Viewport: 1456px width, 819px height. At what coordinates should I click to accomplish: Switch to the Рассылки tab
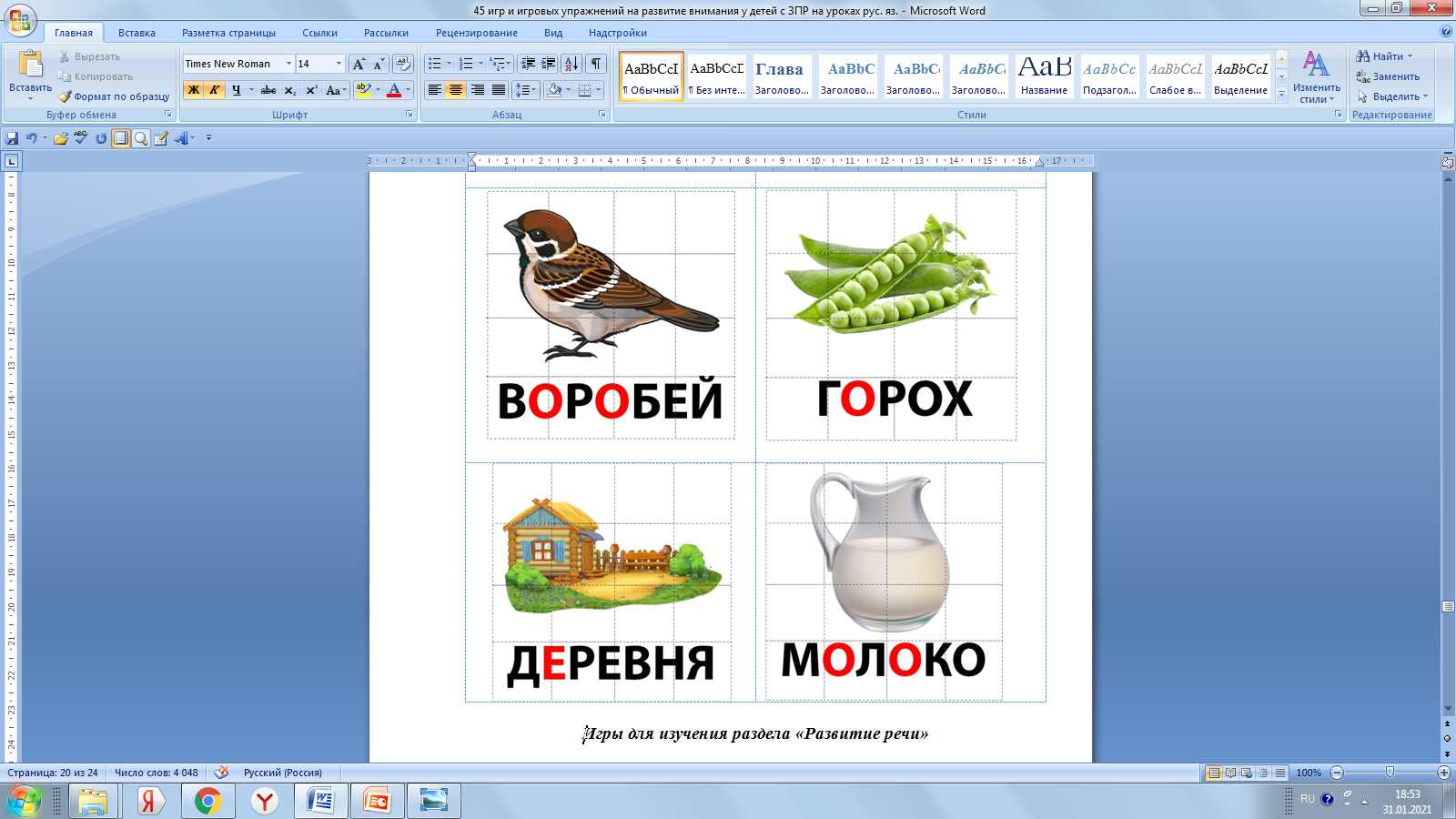(x=386, y=33)
